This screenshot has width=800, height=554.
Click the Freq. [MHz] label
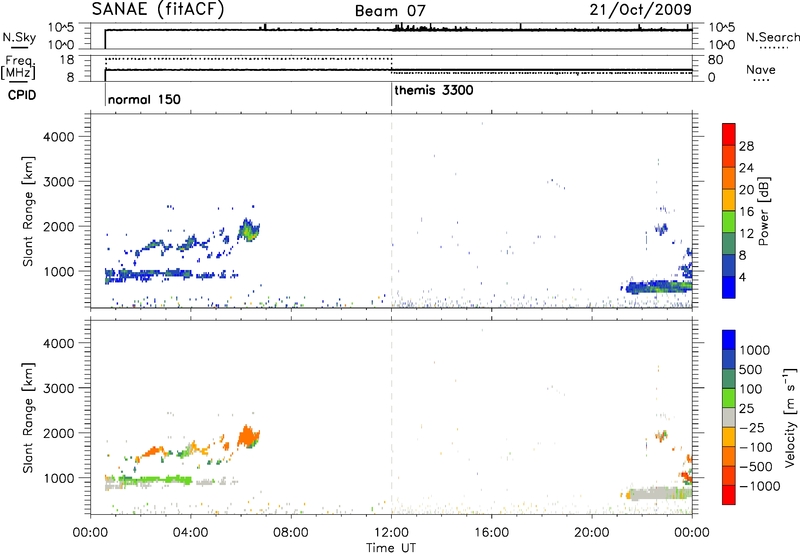(18, 67)
